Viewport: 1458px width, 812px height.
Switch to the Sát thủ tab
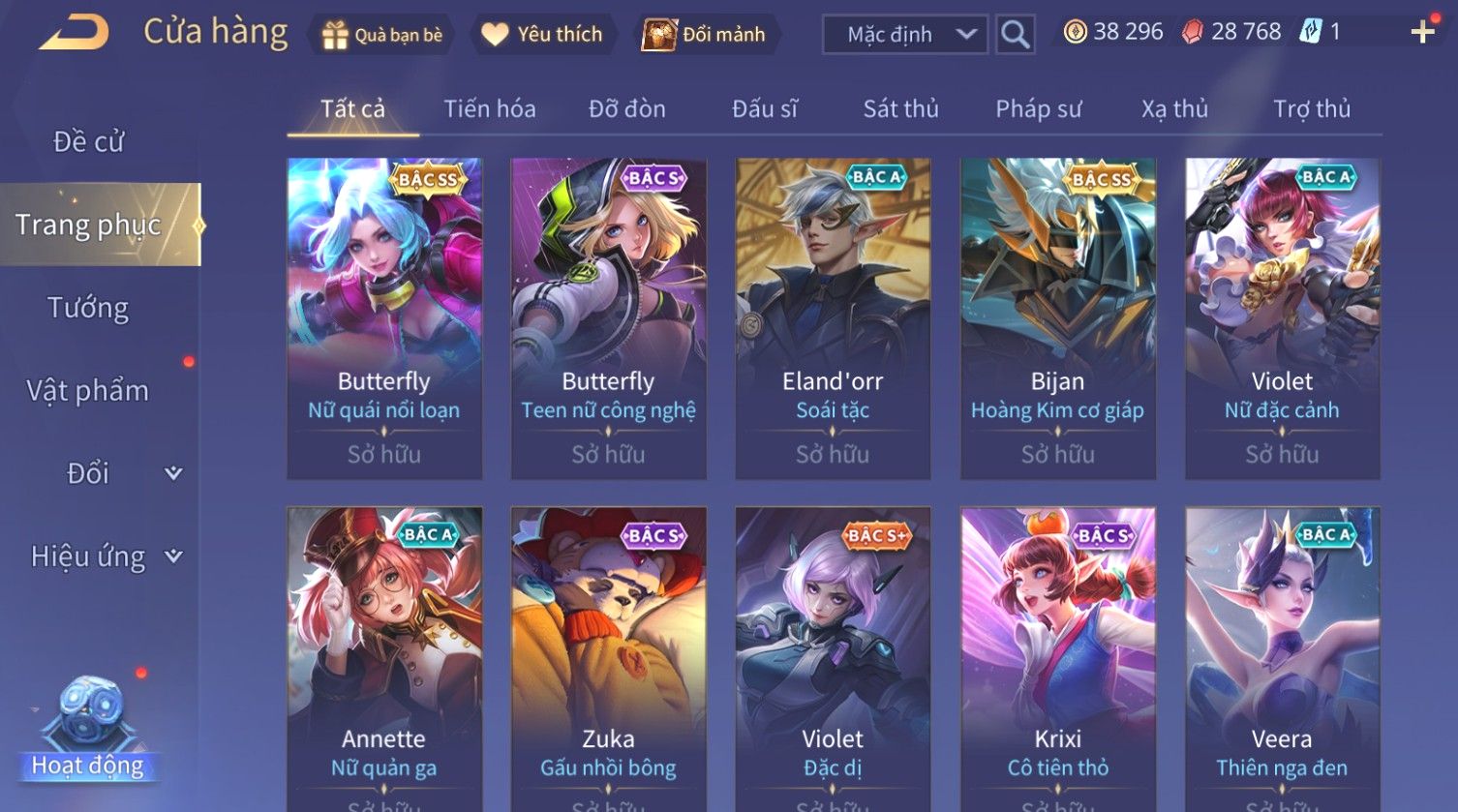(900, 108)
